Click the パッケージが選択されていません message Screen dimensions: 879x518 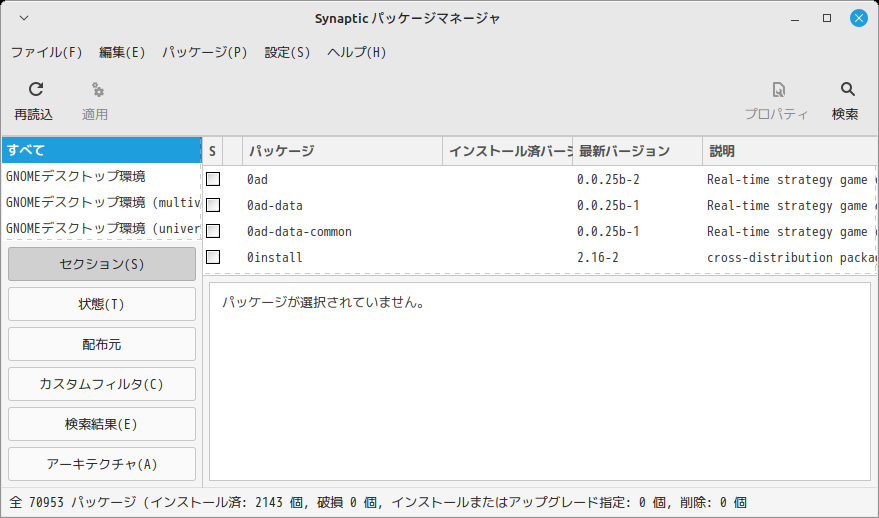coord(323,303)
